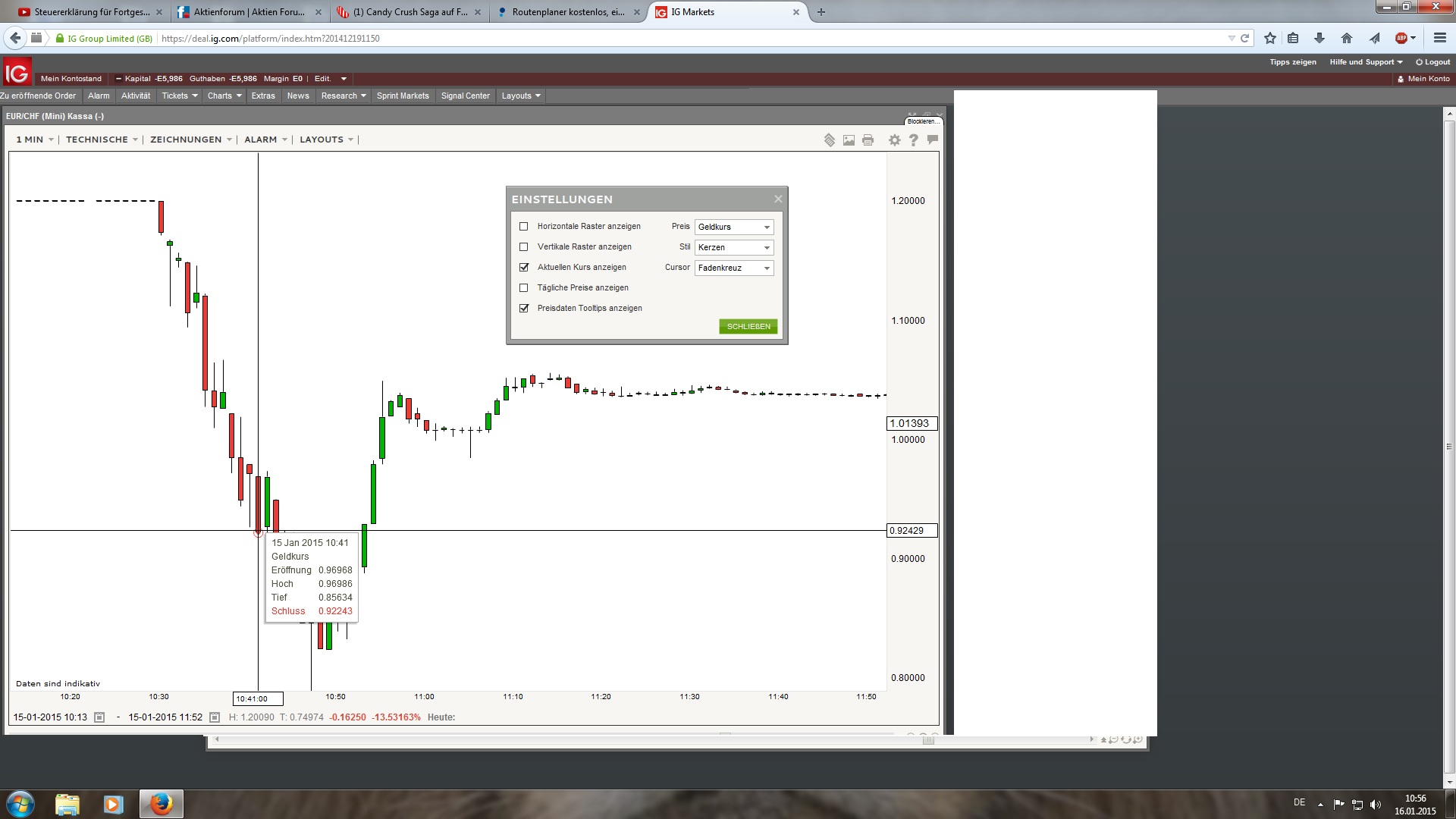Open the chart help question mark icon
Image resolution: width=1456 pixels, height=819 pixels.
tap(914, 140)
